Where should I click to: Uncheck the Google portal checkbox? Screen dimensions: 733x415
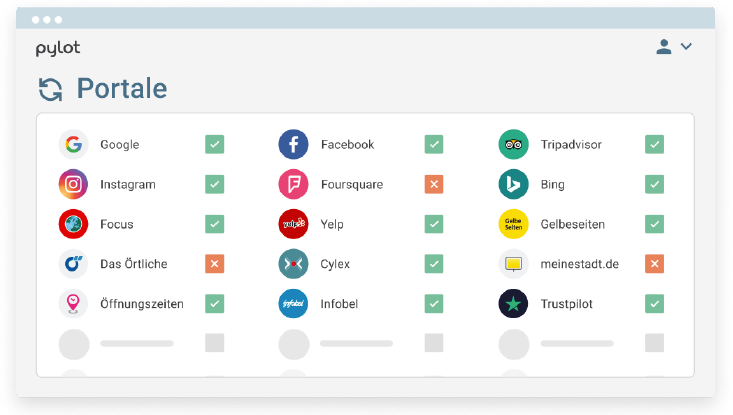point(214,145)
